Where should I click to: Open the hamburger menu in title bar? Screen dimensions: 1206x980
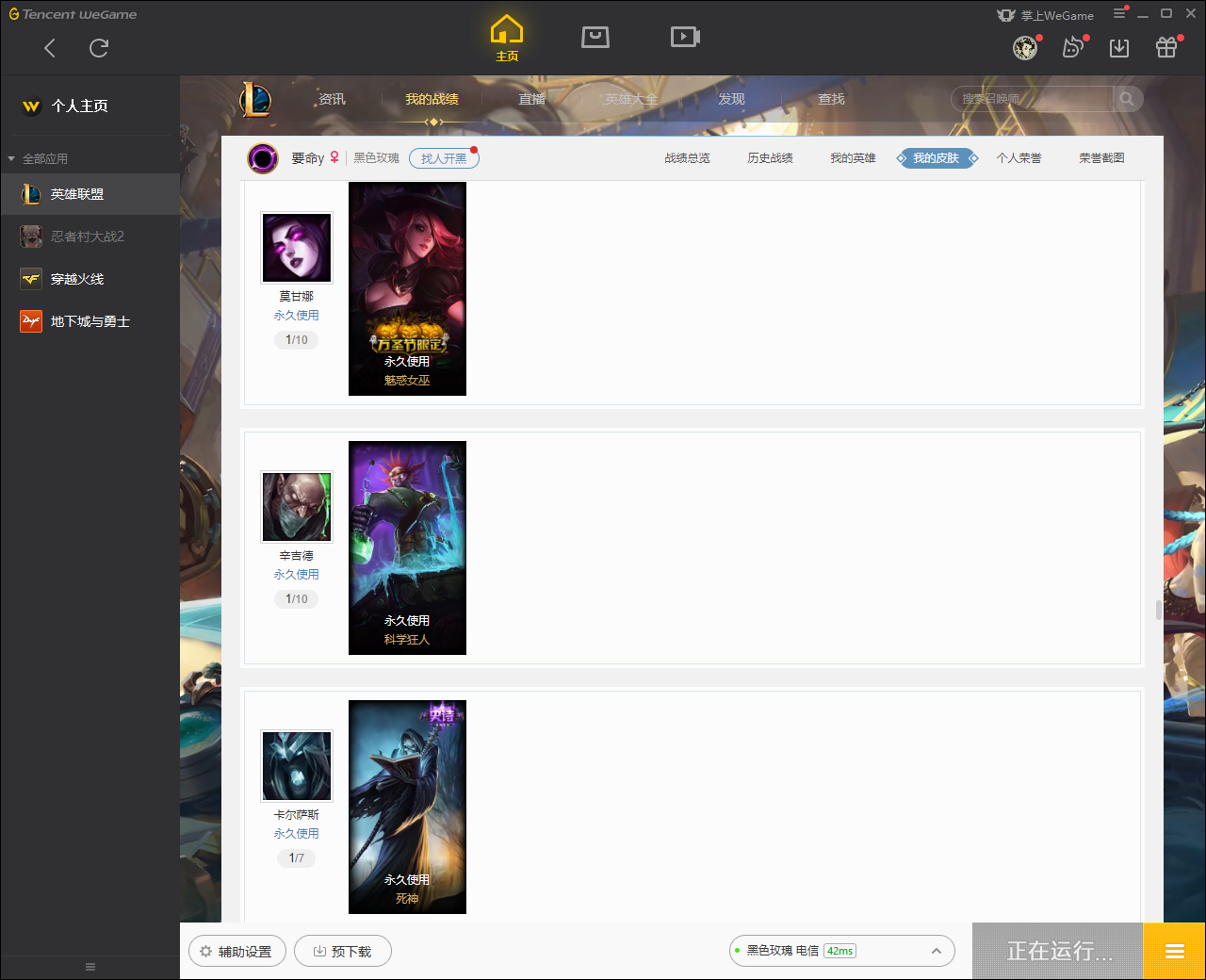1119,13
